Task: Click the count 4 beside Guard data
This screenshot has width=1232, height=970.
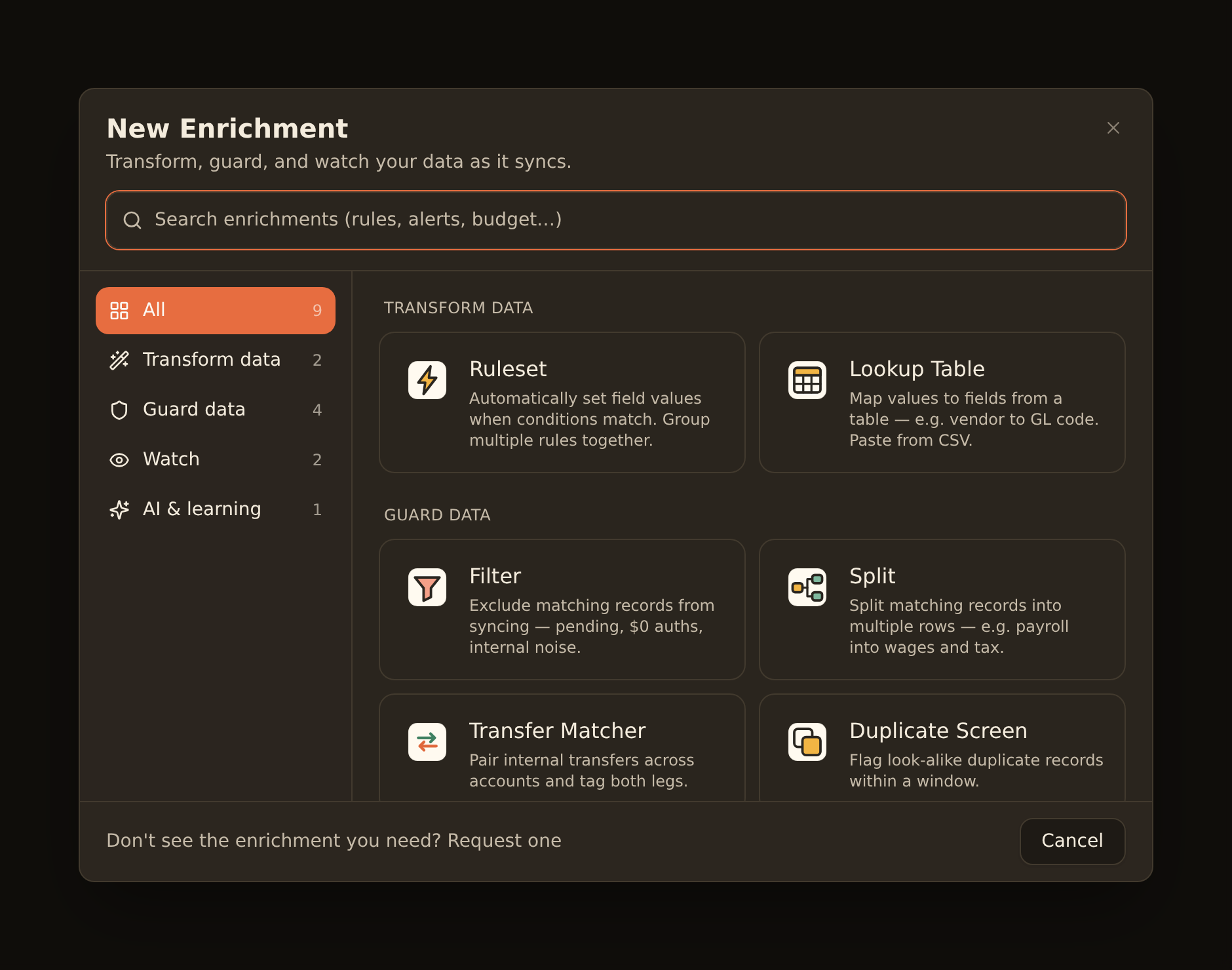Action: click(x=317, y=410)
